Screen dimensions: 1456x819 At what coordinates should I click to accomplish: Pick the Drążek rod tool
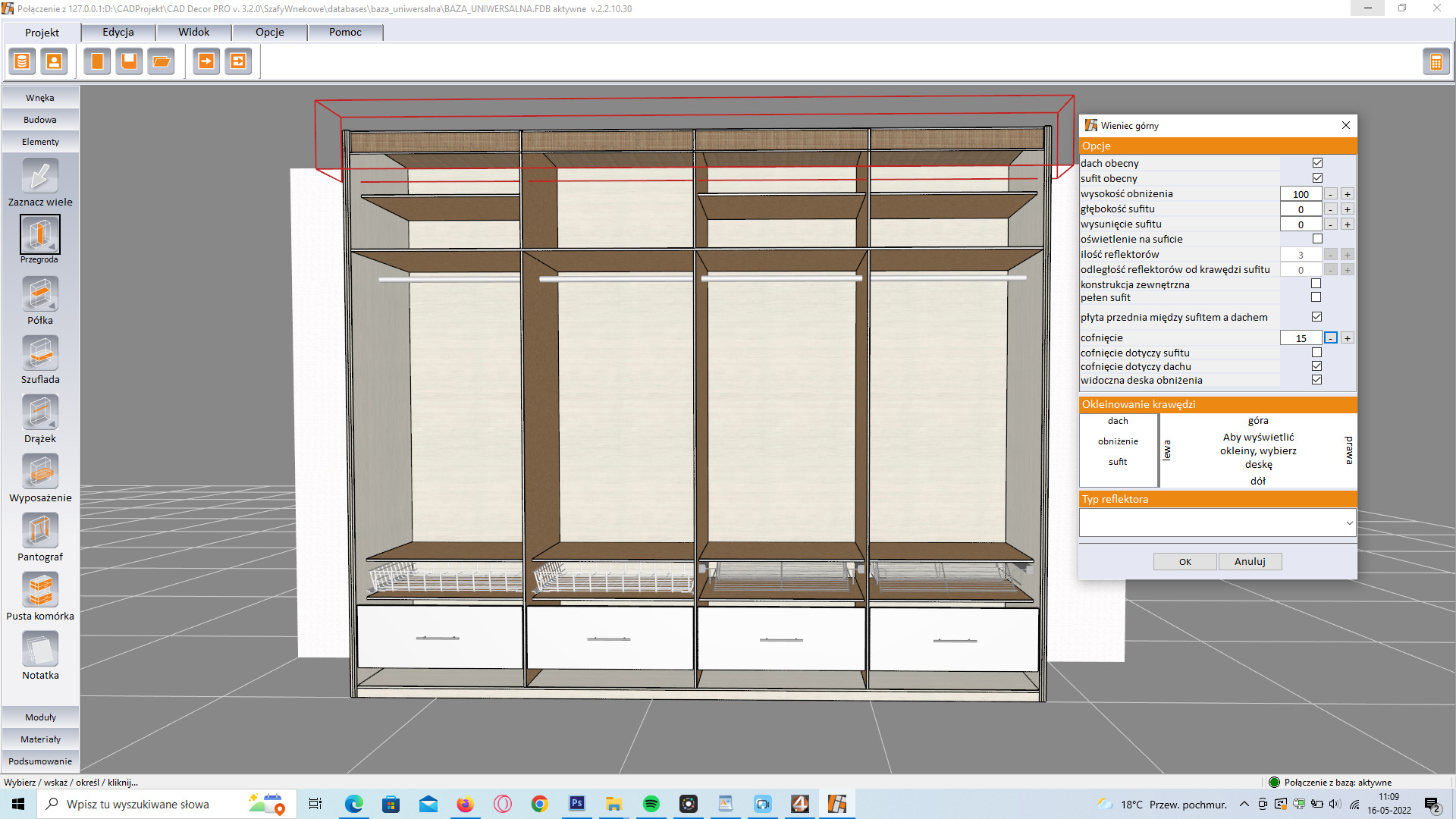pyautogui.click(x=40, y=413)
